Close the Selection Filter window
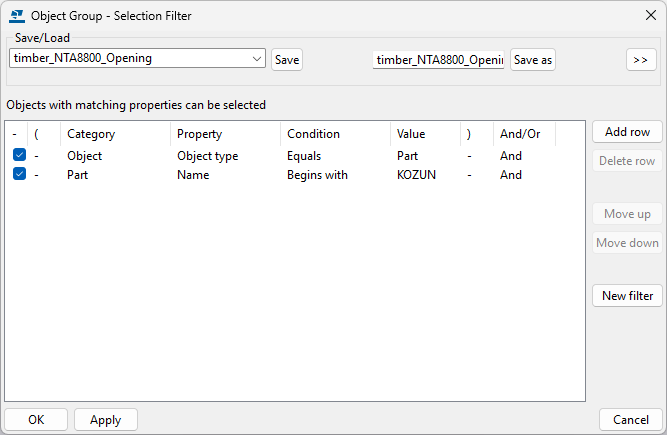Viewport: 667px width, 435px height. 651,16
